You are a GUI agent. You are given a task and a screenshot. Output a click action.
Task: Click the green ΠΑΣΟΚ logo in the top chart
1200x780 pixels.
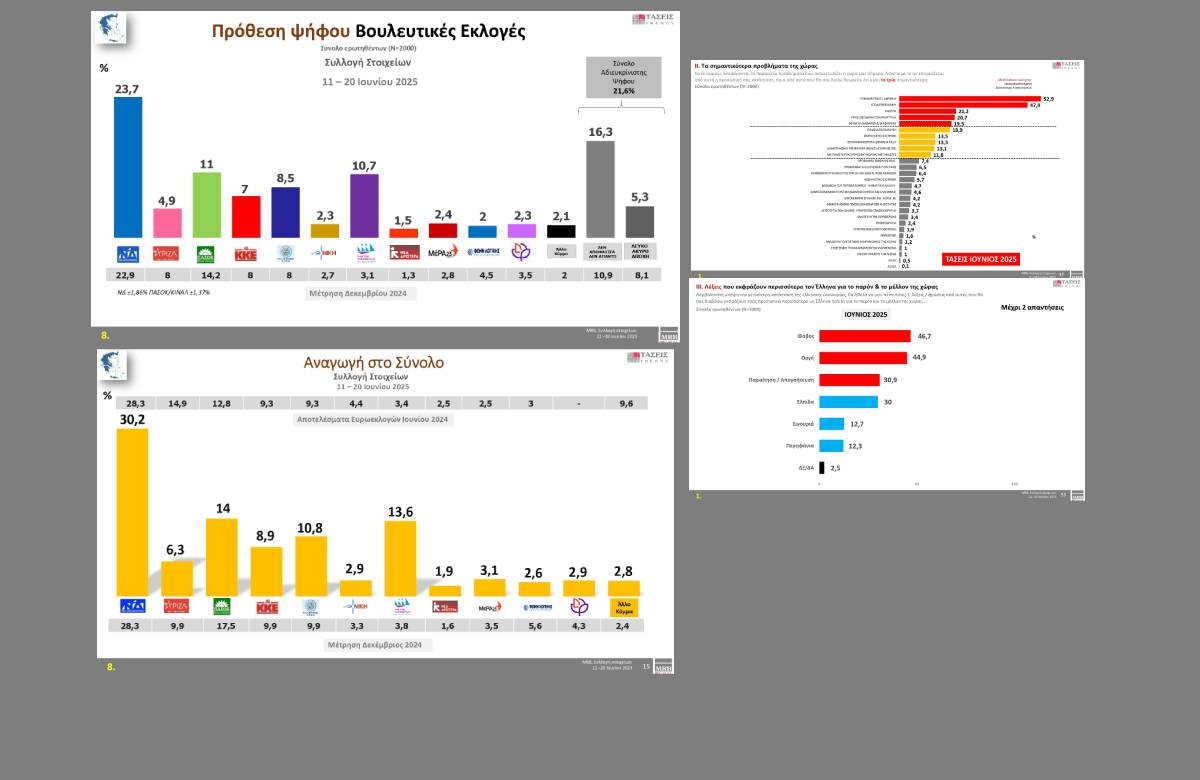pos(206,253)
